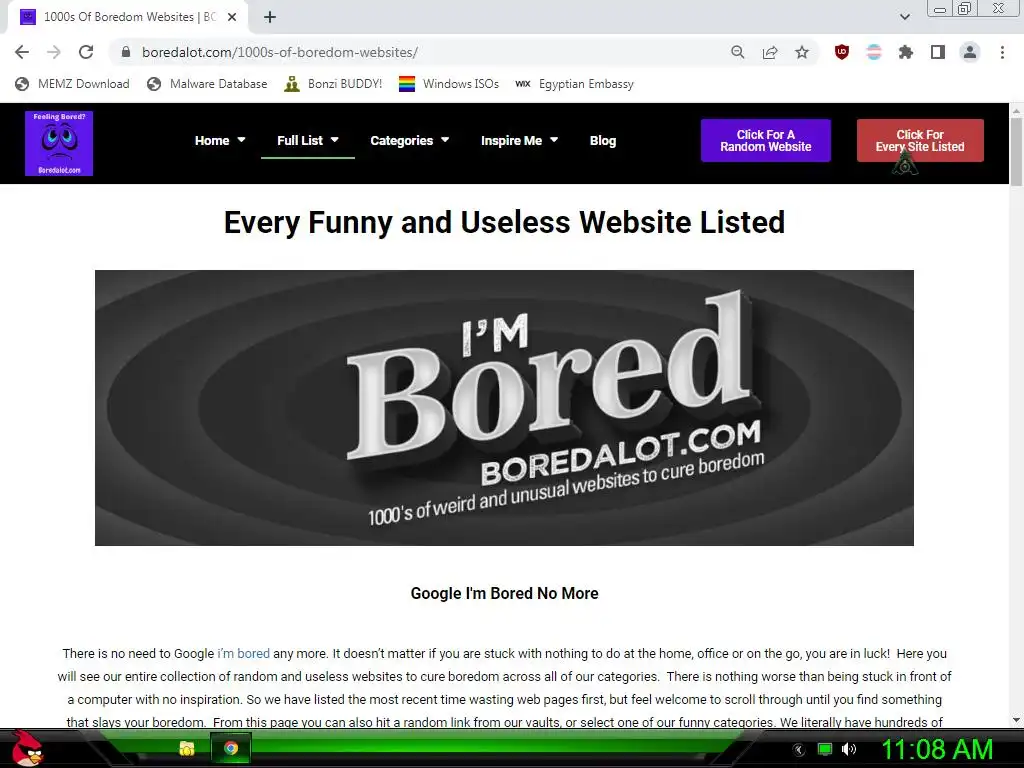Screen dimensions: 1024x768
Task: Open the Chrome three-dot menu
Action: click(x=1002, y=52)
